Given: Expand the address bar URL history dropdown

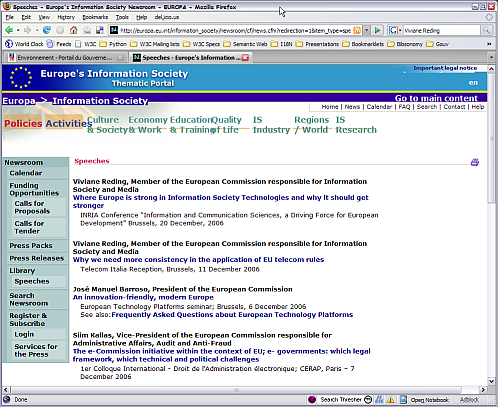Looking at the screenshot, I should (x=366, y=30).
